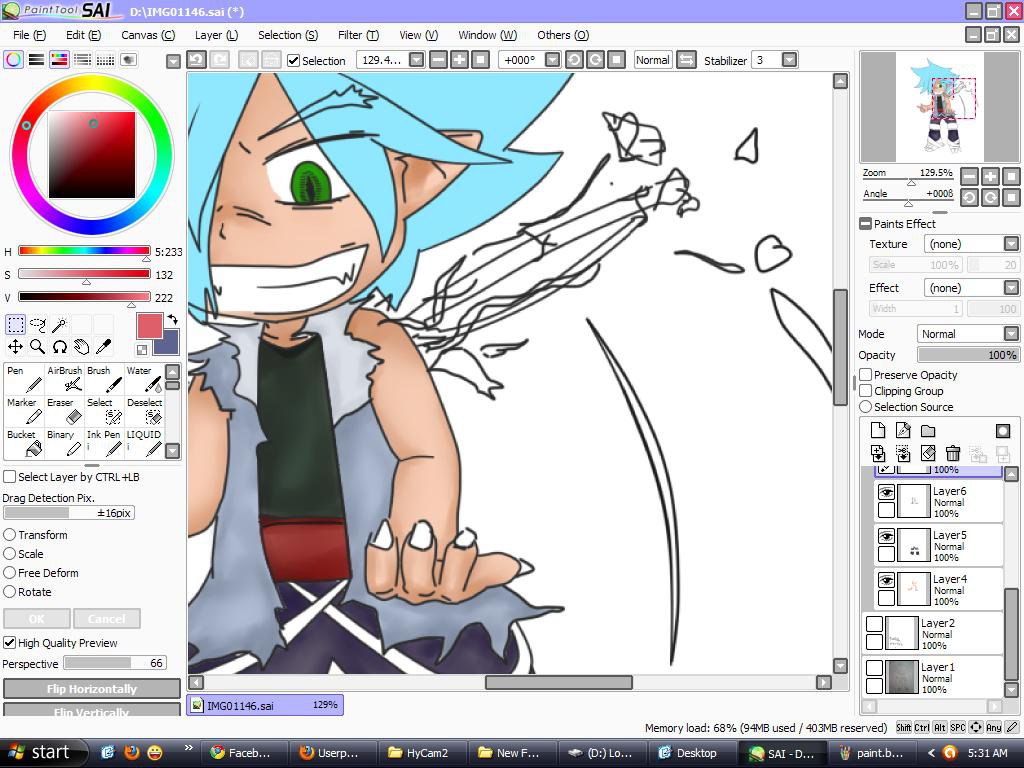The height and width of the screenshot is (768, 1024).
Task: Uncheck High Quality Preview
Action: (x=10, y=643)
